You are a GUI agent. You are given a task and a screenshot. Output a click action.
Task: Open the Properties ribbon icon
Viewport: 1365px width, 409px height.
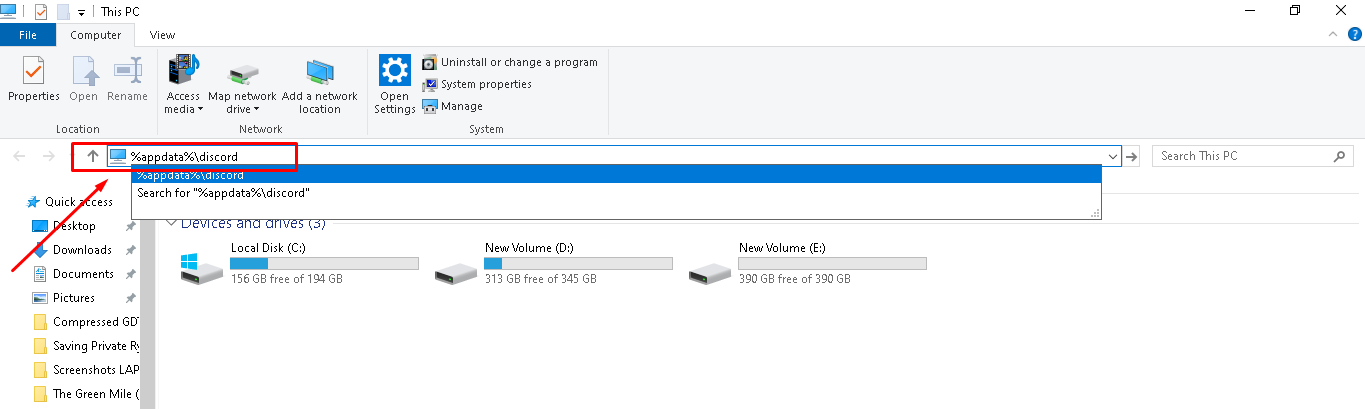pyautogui.click(x=34, y=71)
